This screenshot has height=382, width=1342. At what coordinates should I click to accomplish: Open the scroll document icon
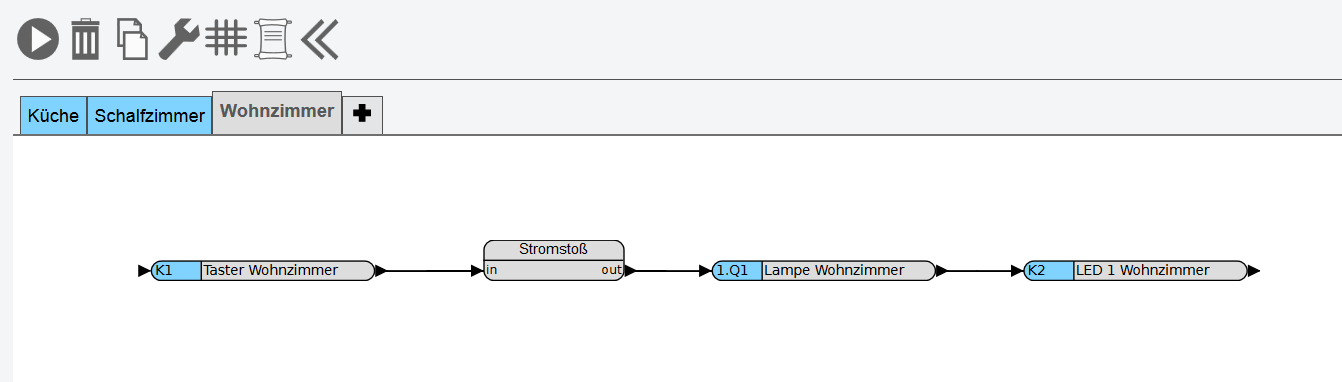pos(273,39)
